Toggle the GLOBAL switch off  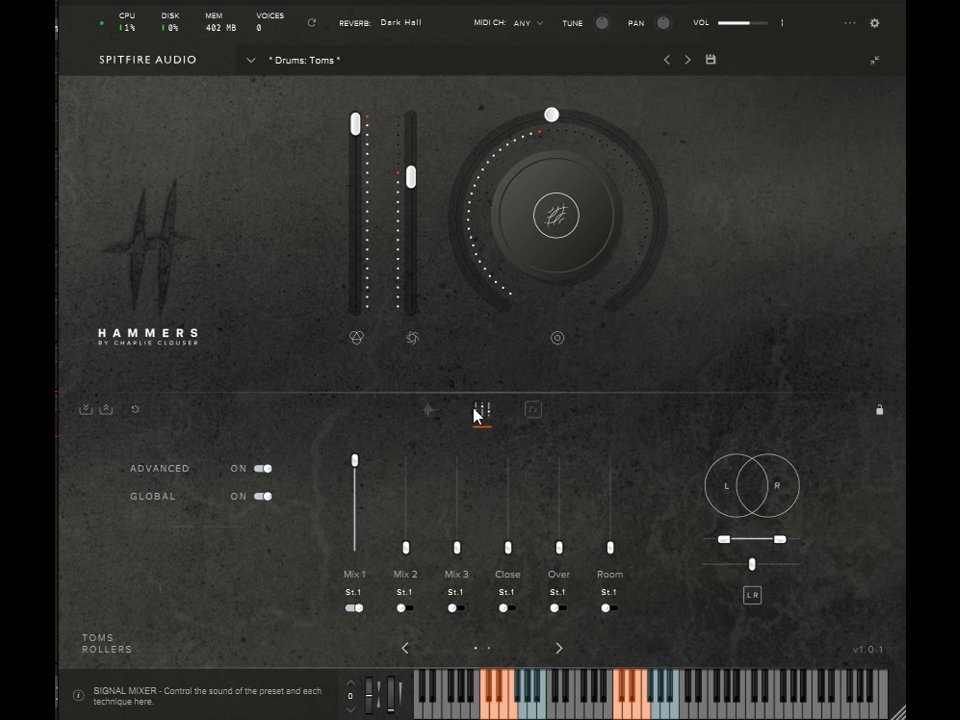(x=263, y=496)
